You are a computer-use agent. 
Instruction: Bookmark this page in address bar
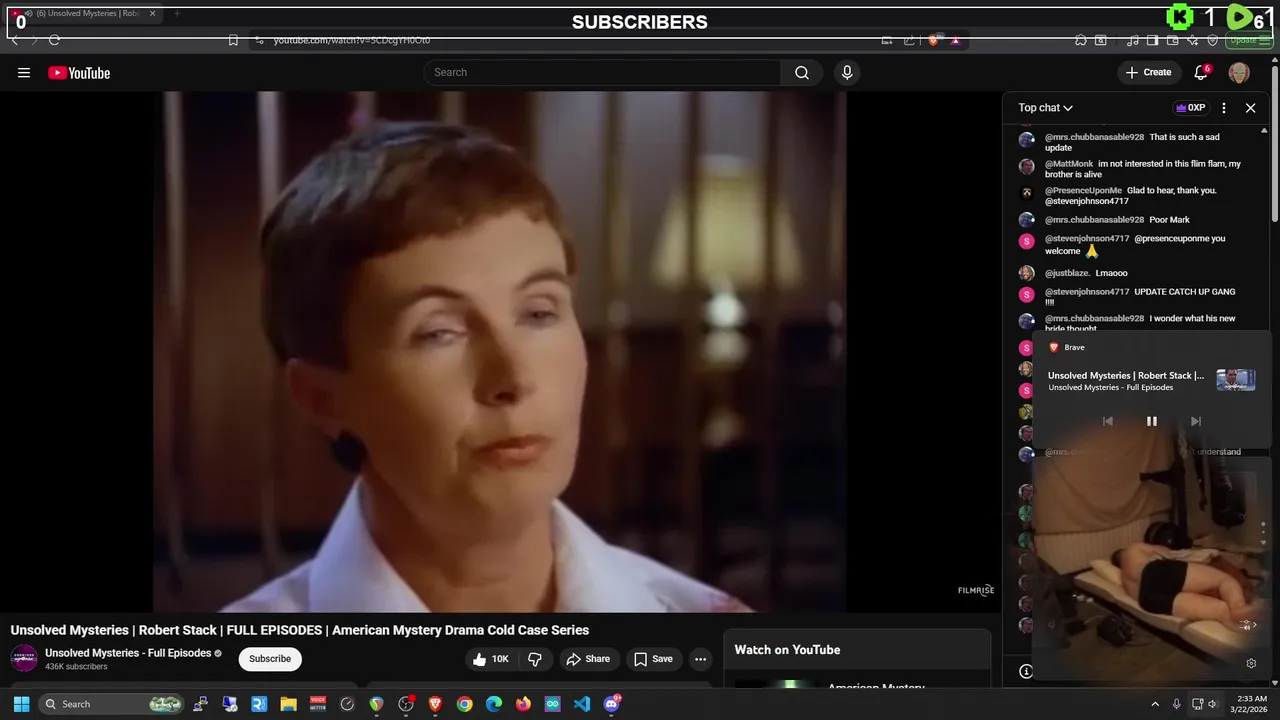tap(233, 40)
